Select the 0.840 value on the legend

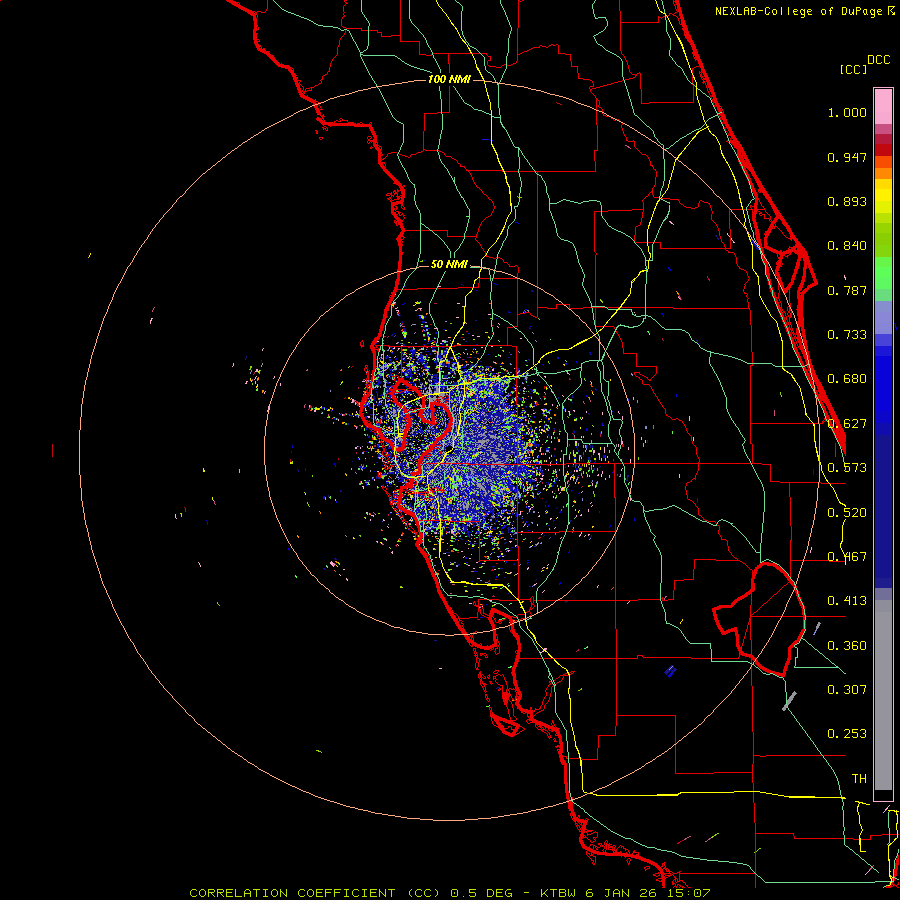(x=847, y=246)
